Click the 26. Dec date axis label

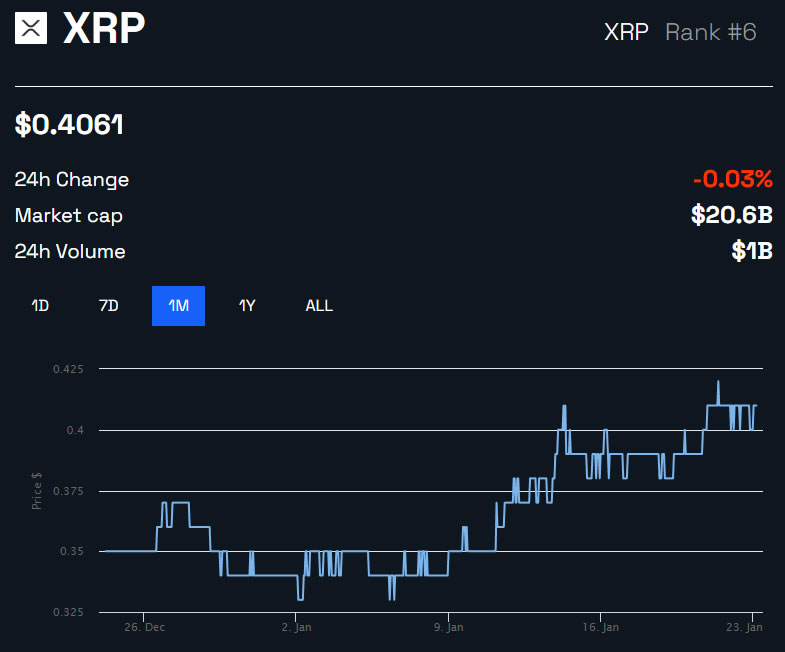[x=143, y=628]
